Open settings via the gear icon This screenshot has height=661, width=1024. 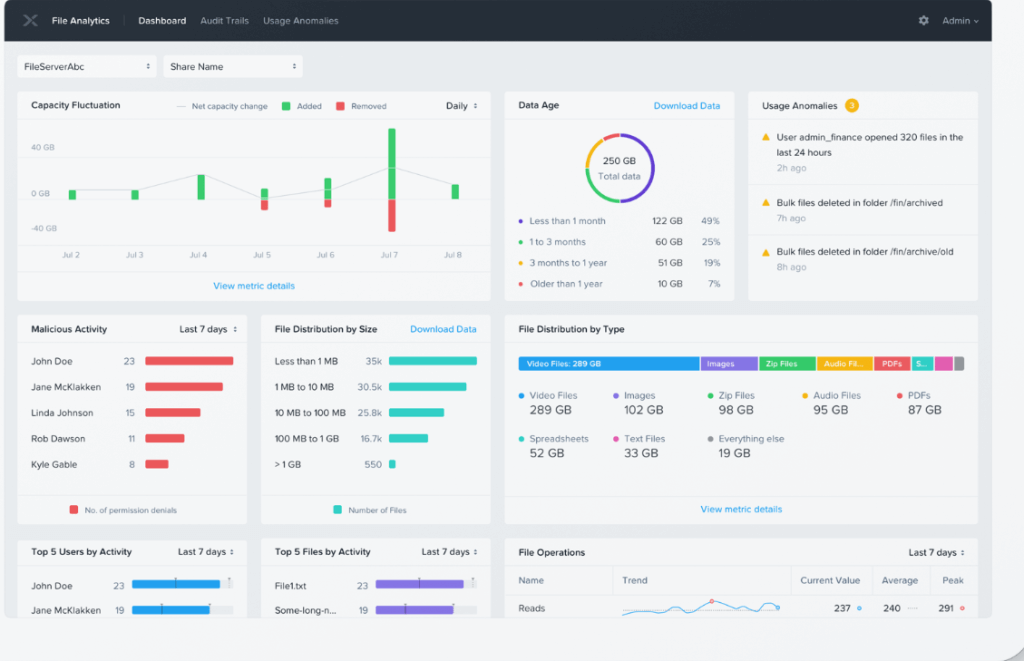923,20
